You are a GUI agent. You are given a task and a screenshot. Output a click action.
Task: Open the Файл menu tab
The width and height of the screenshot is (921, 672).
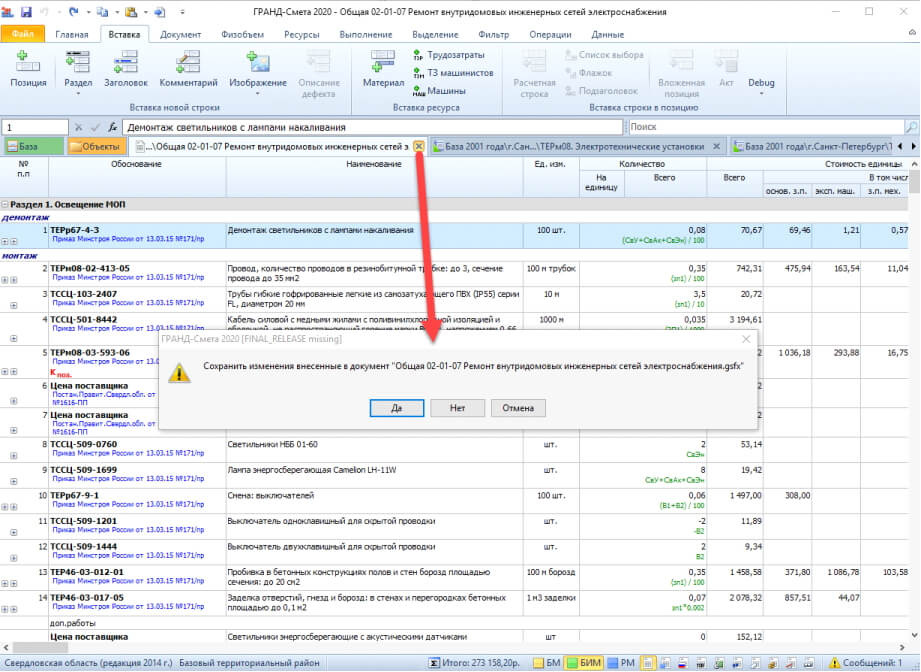click(23, 34)
